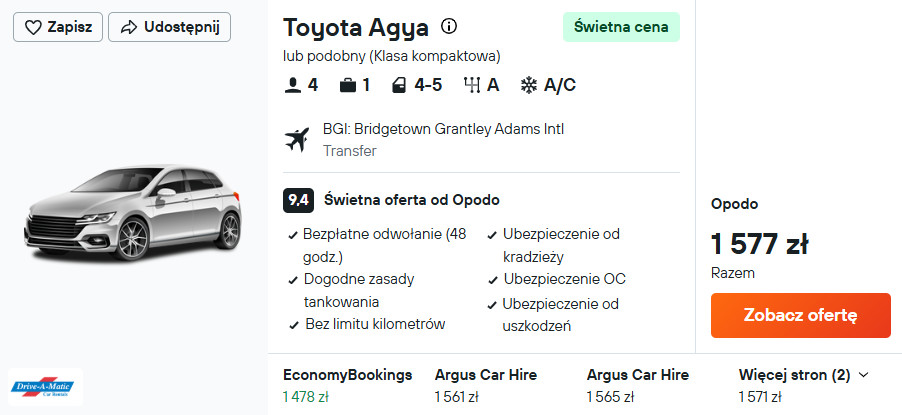Click the info icon next to Toyota Agya
Image resolution: width=902 pixels, height=415 pixels.
[449, 26]
